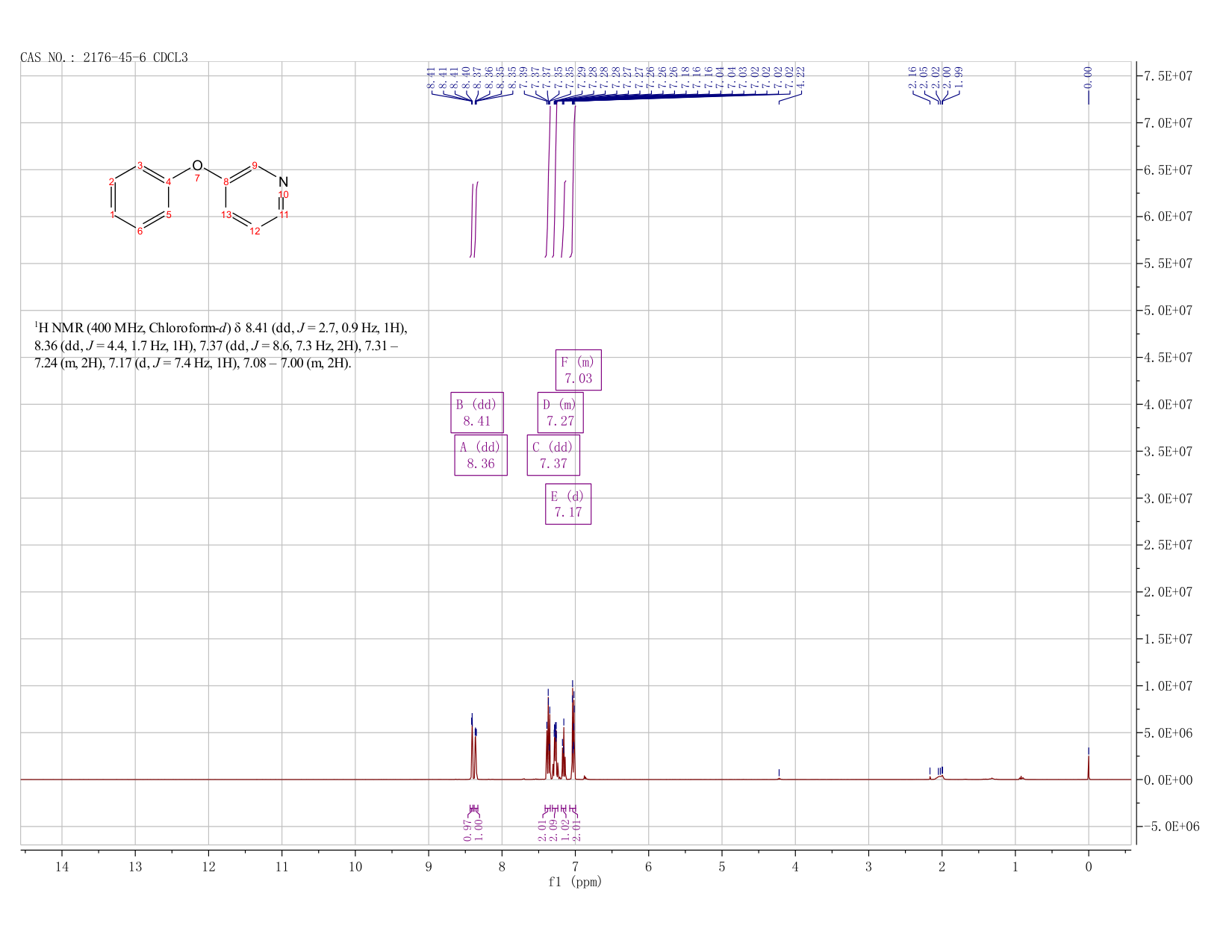Click the nitrogen atom N in the structure
This screenshot has height=952, width=1232.
pos(283,181)
